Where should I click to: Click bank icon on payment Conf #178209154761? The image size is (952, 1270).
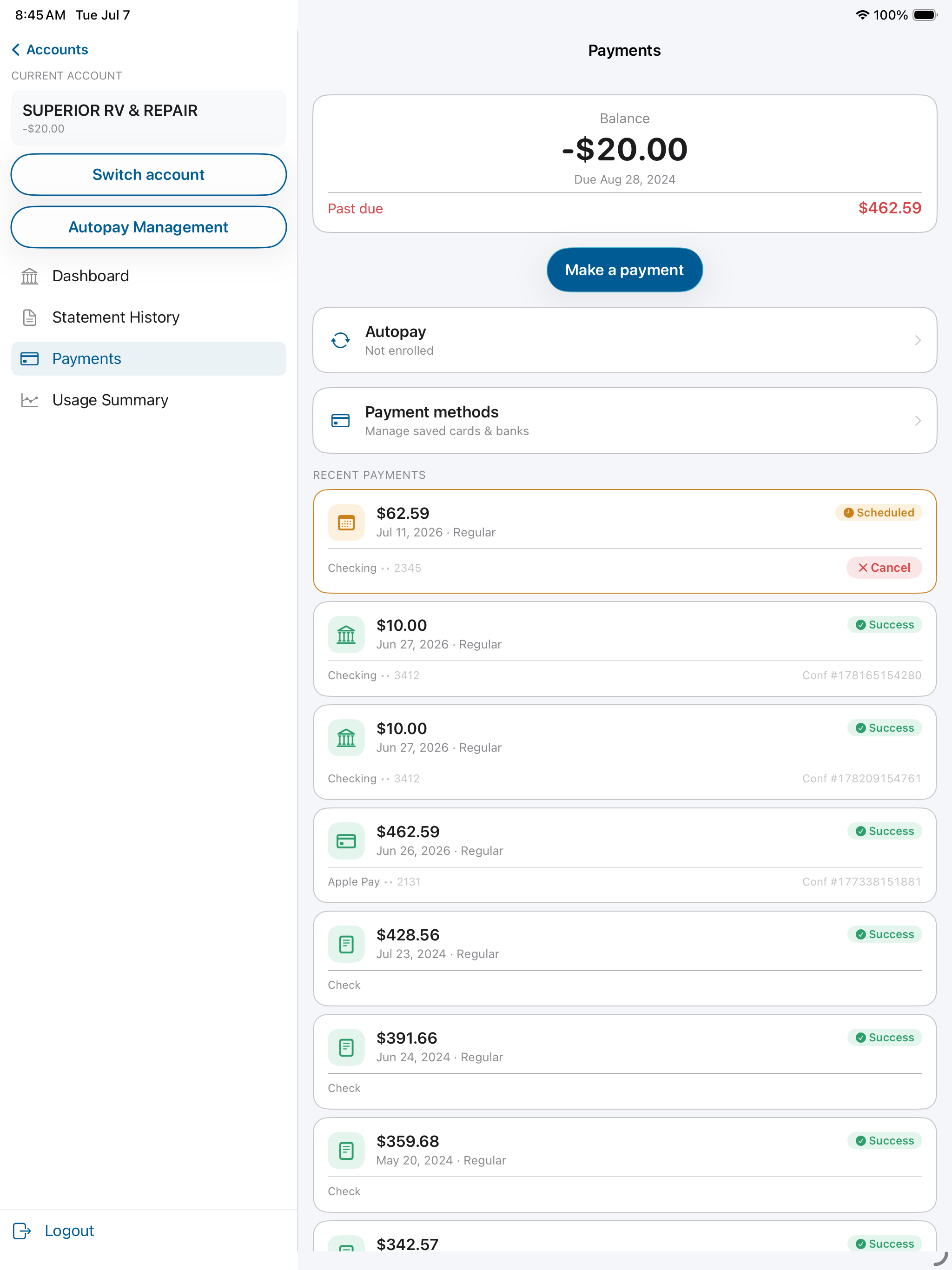point(346,738)
